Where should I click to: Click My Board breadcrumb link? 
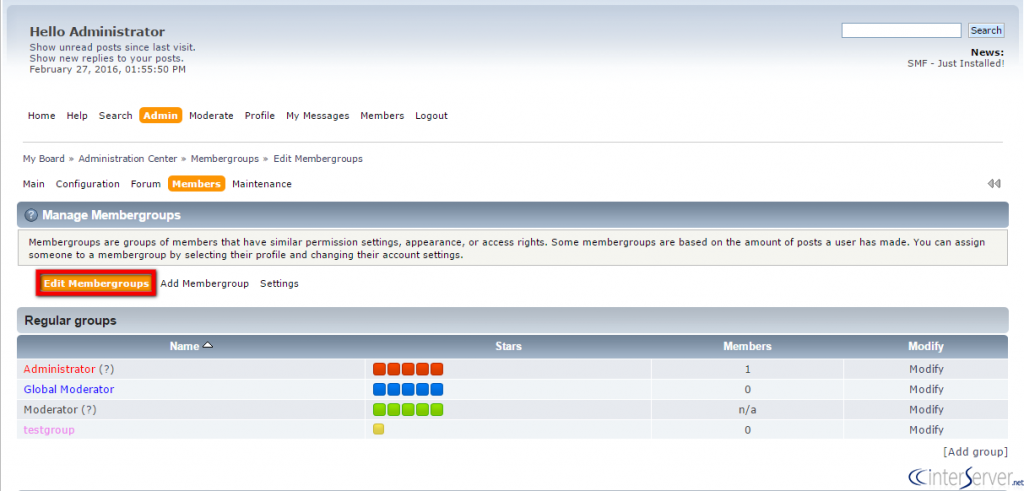click(x=44, y=159)
